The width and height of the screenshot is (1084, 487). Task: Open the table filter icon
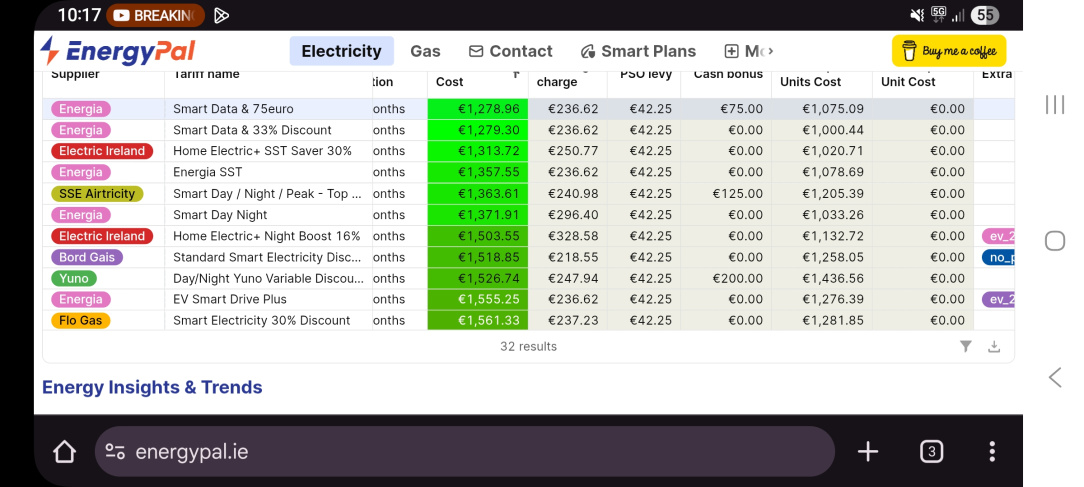[966, 347]
